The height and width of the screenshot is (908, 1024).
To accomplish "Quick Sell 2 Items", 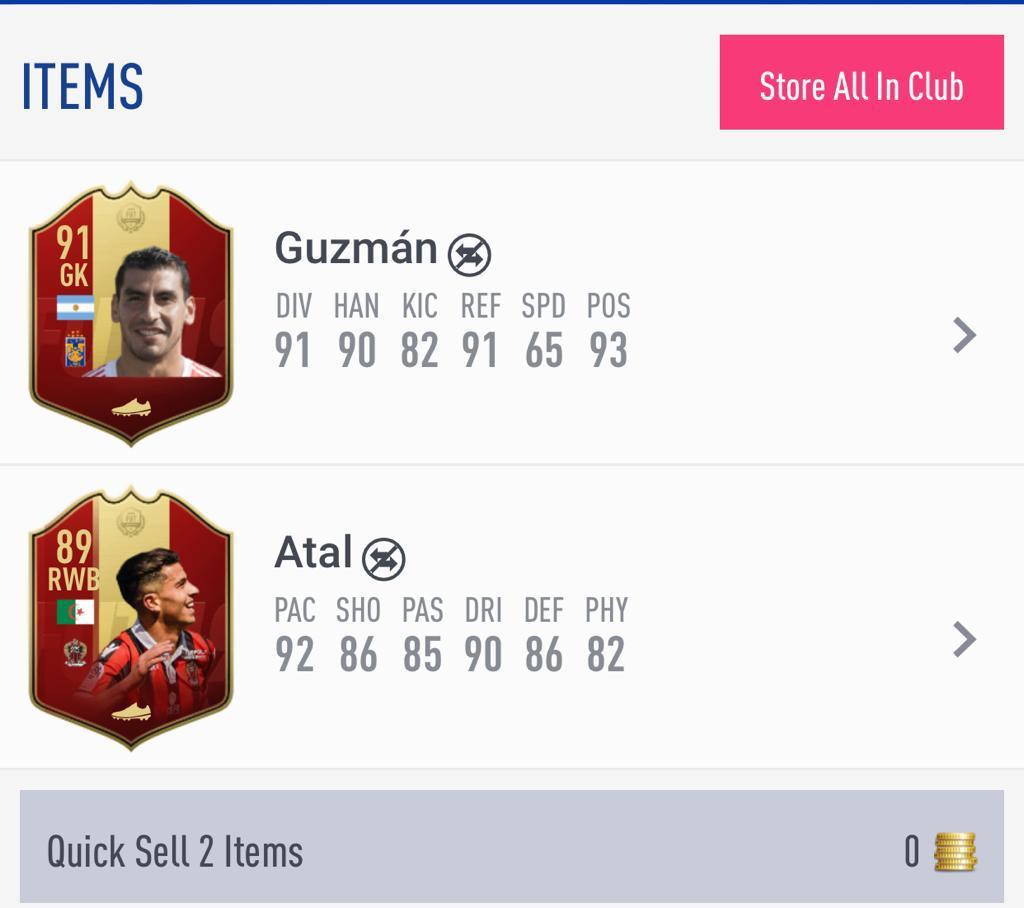I will pyautogui.click(x=512, y=847).
